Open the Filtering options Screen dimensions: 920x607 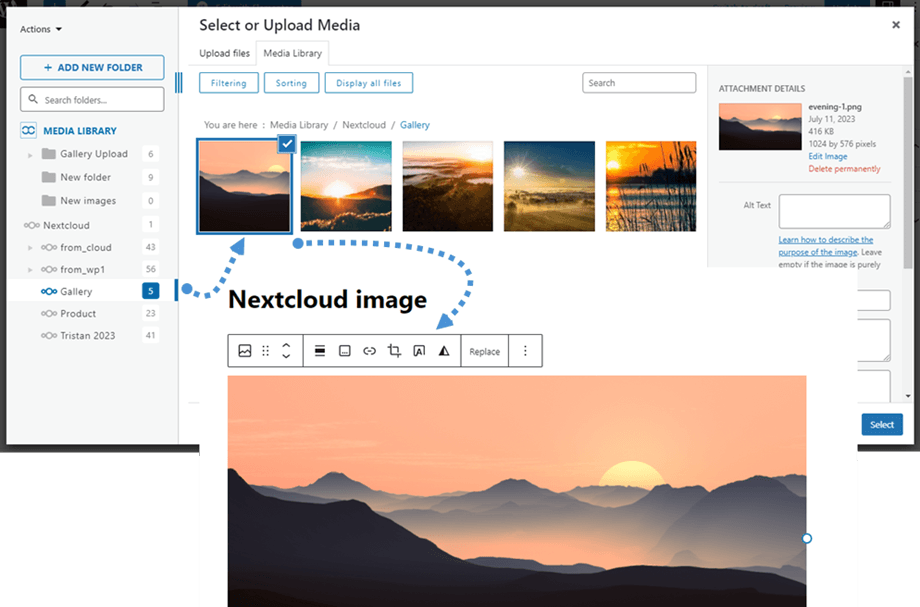point(229,83)
